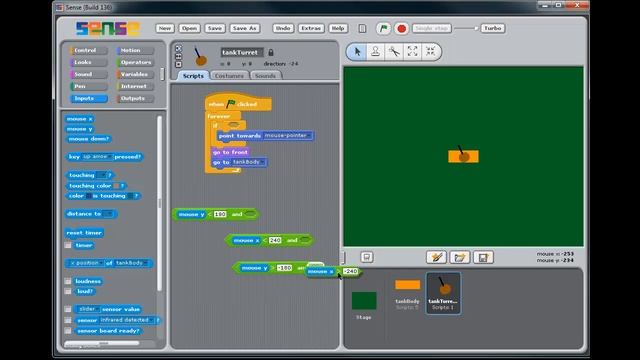Click the paint new sprite icon
640x360 pixels.
coord(436,257)
